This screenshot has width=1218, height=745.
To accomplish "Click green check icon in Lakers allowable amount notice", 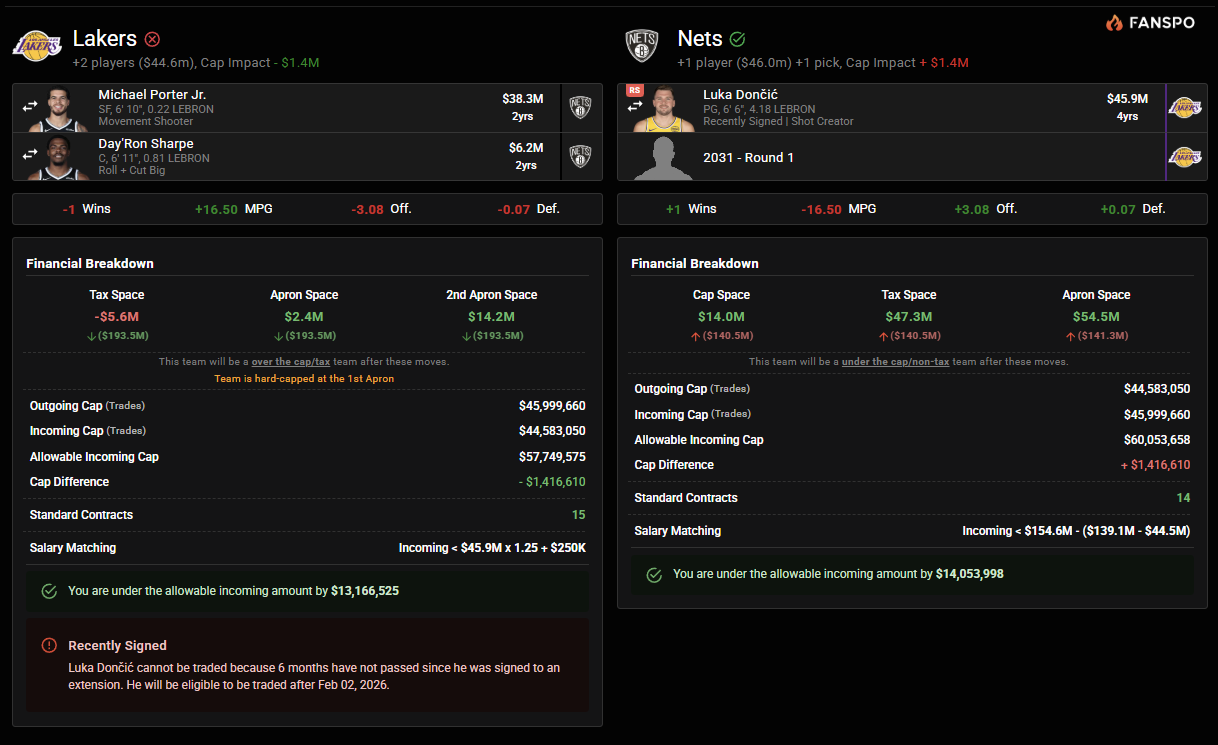I will point(49,591).
